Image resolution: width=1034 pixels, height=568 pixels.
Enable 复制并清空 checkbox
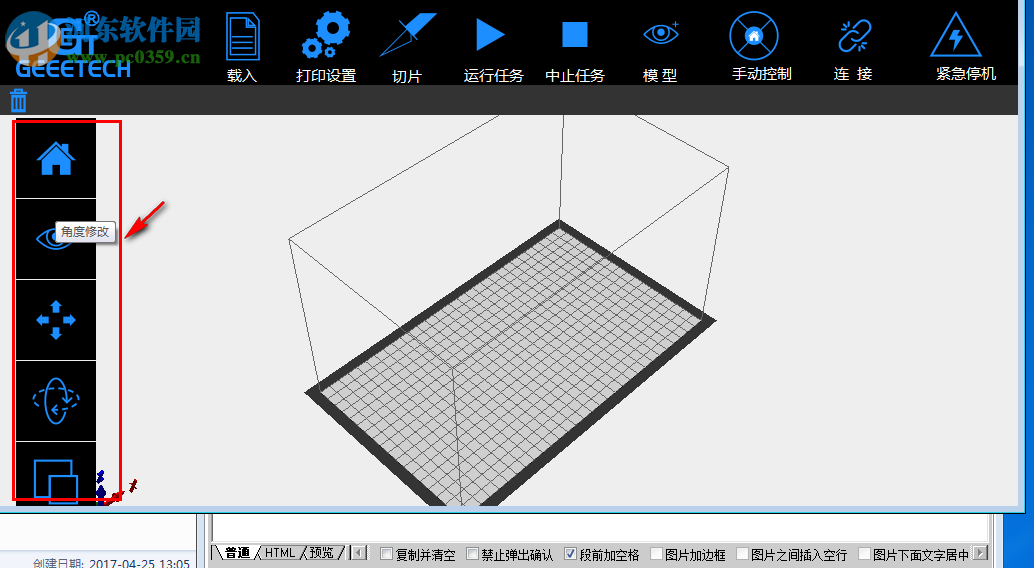tap(387, 554)
